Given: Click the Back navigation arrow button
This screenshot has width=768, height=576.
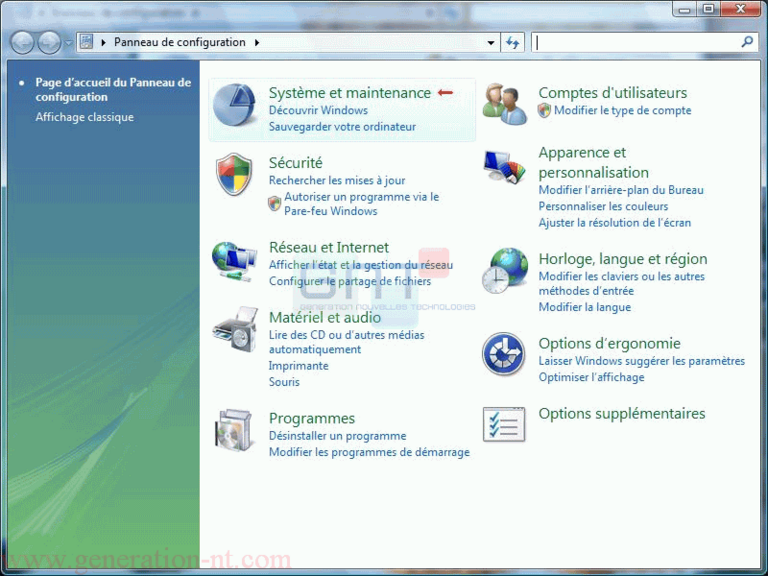Looking at the screenshot, I should pyautogui.click(x=22, y=43).
